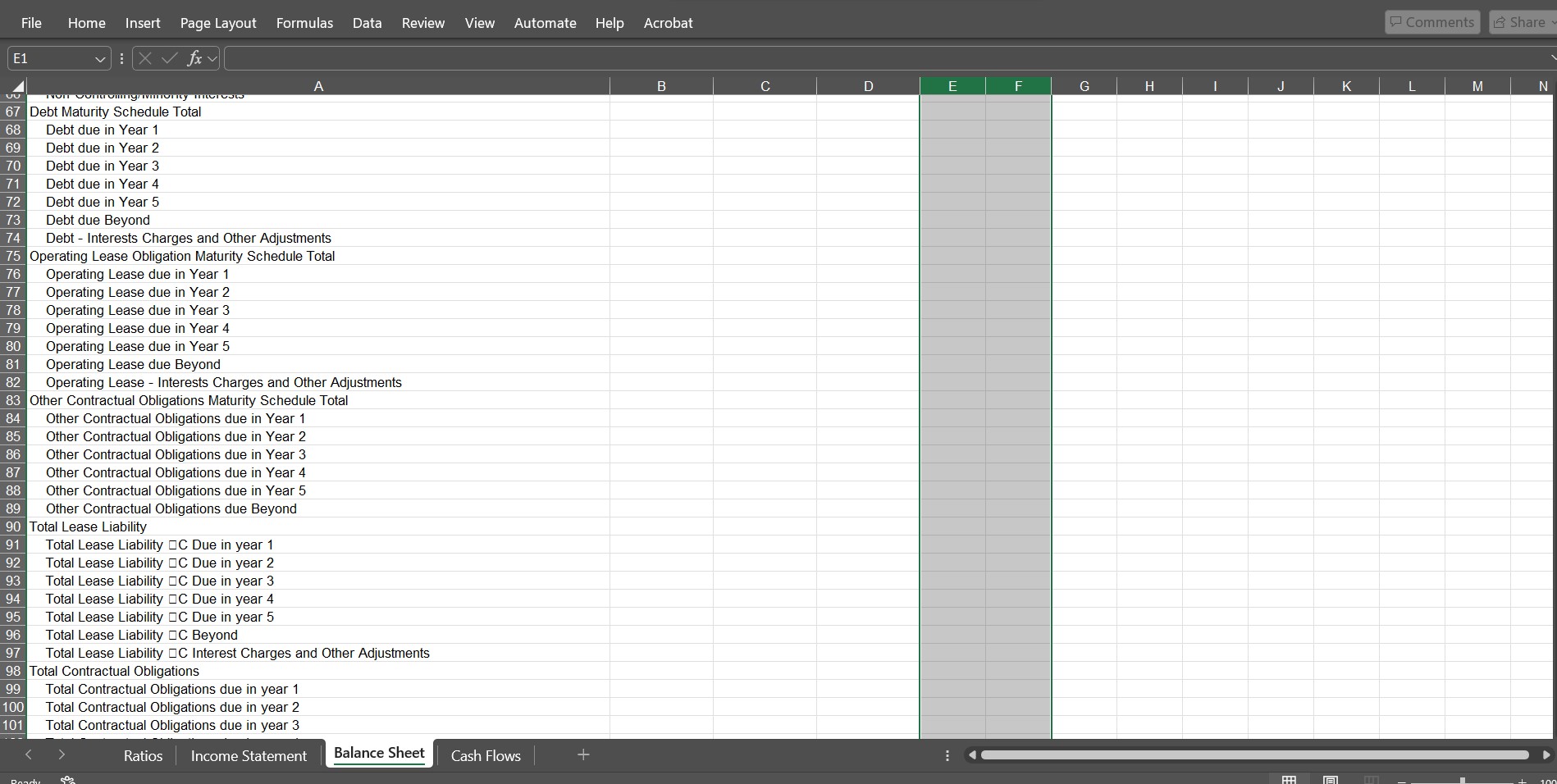Image resolution: width=1557 pixels, height=784 pixels.
Task: Switch to the Income Statement sheet
Action: [x=249, y=755]
